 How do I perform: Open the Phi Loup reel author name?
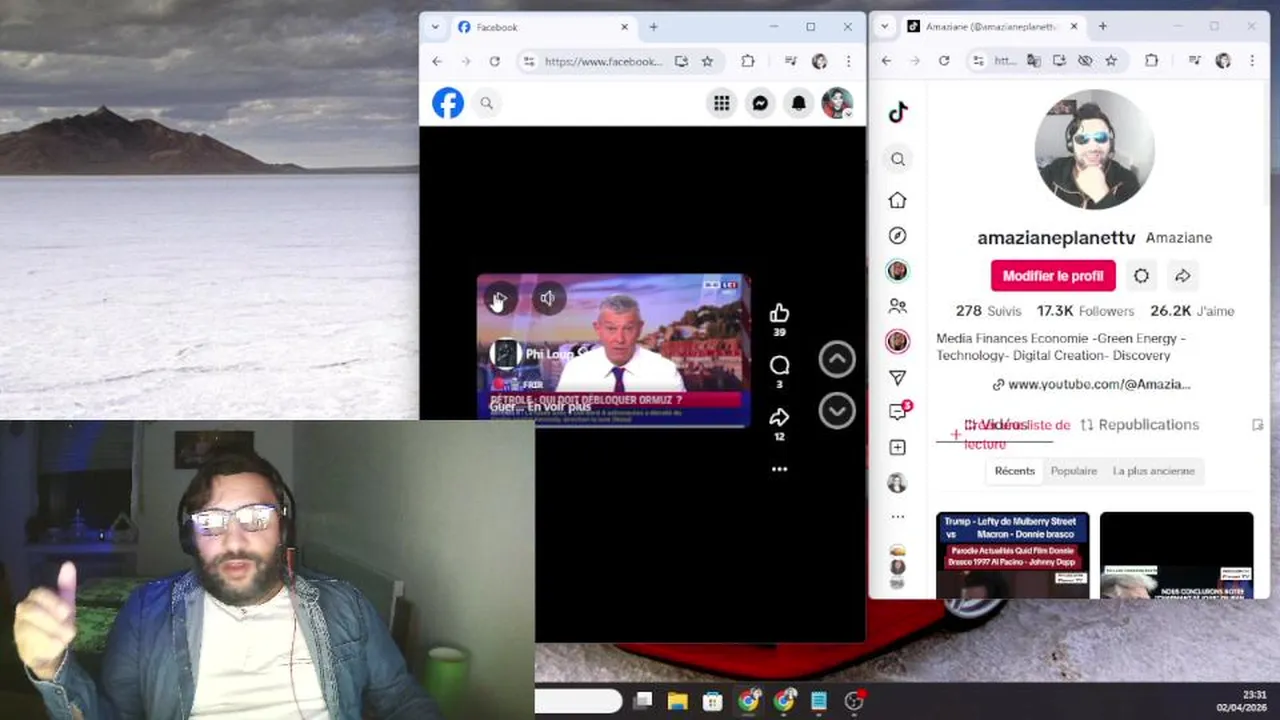550,354
